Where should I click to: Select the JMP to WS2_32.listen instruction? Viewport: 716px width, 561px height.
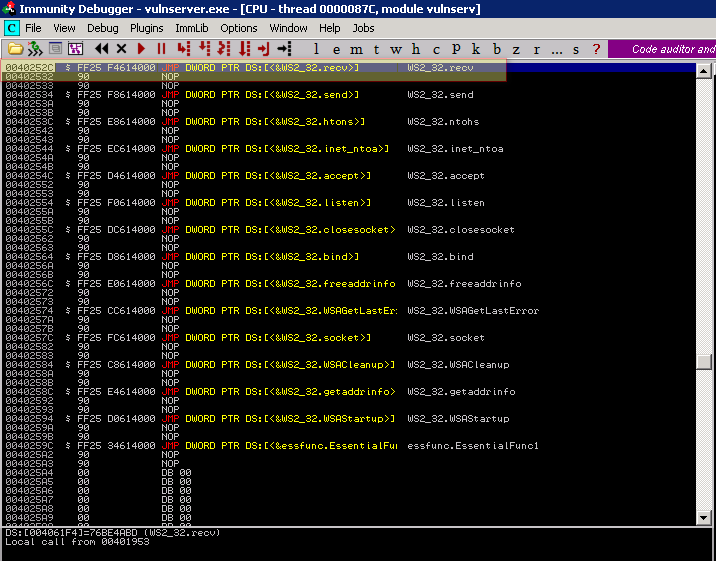pos(266,203)
